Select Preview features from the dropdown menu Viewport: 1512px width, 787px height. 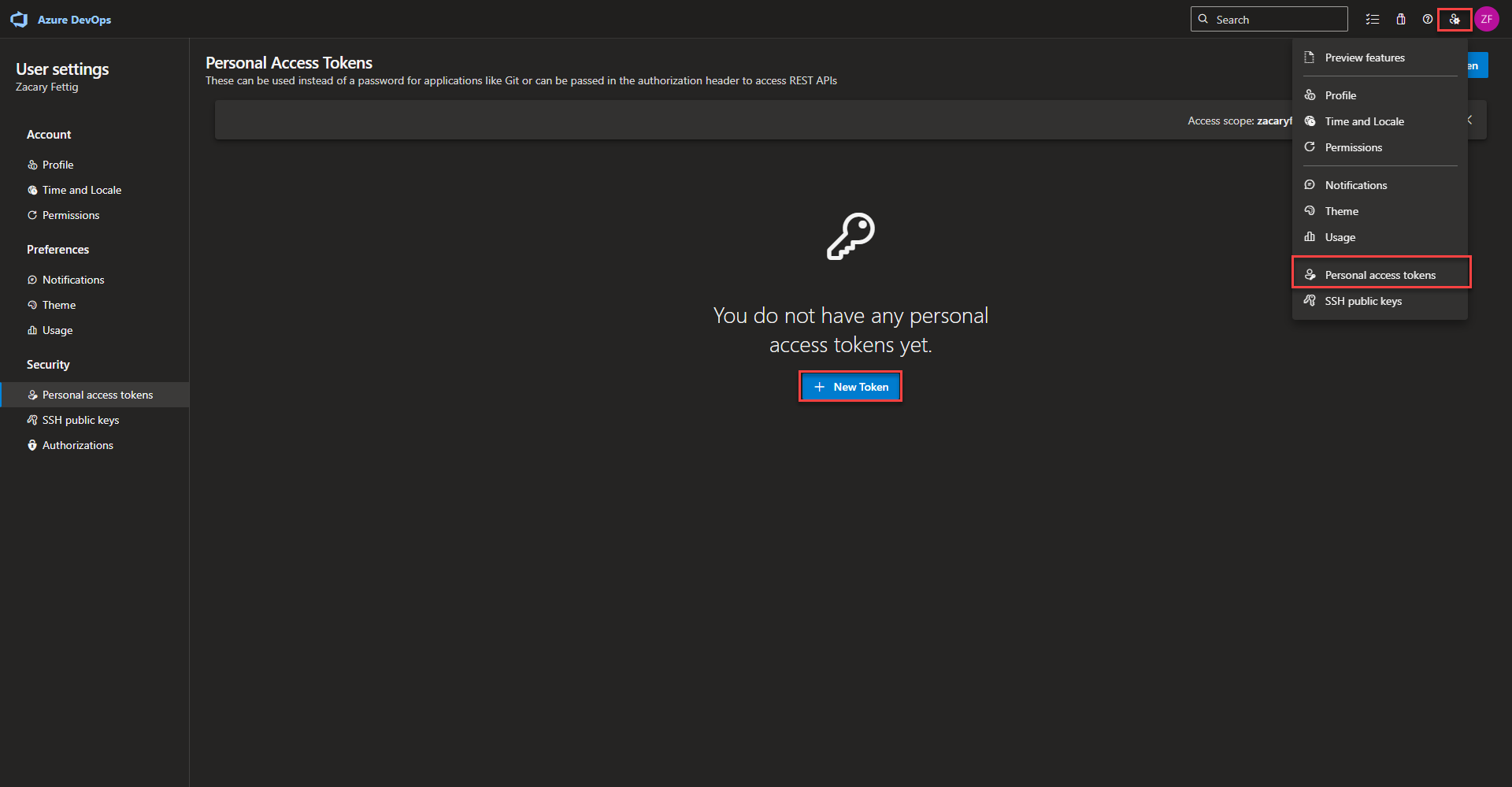[1364, 58]
